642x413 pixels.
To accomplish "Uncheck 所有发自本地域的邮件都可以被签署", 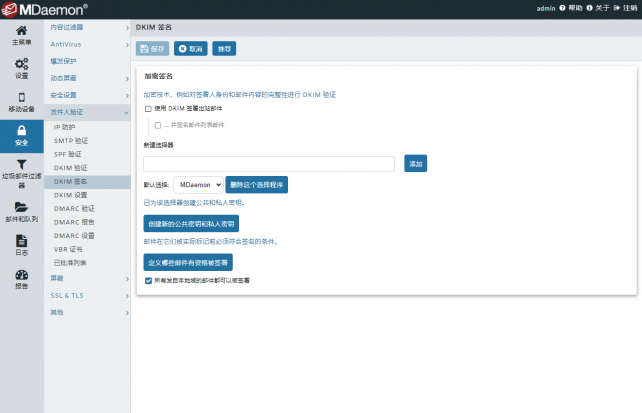I will (148, 280).
